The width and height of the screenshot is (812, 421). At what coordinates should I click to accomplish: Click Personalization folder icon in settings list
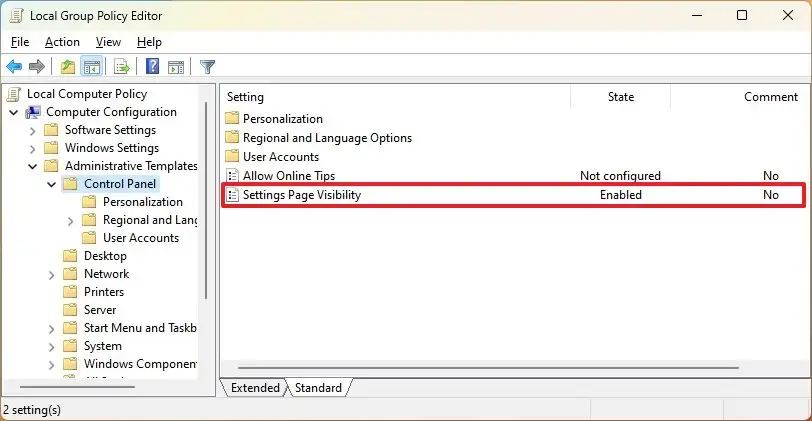pos(232,118)
